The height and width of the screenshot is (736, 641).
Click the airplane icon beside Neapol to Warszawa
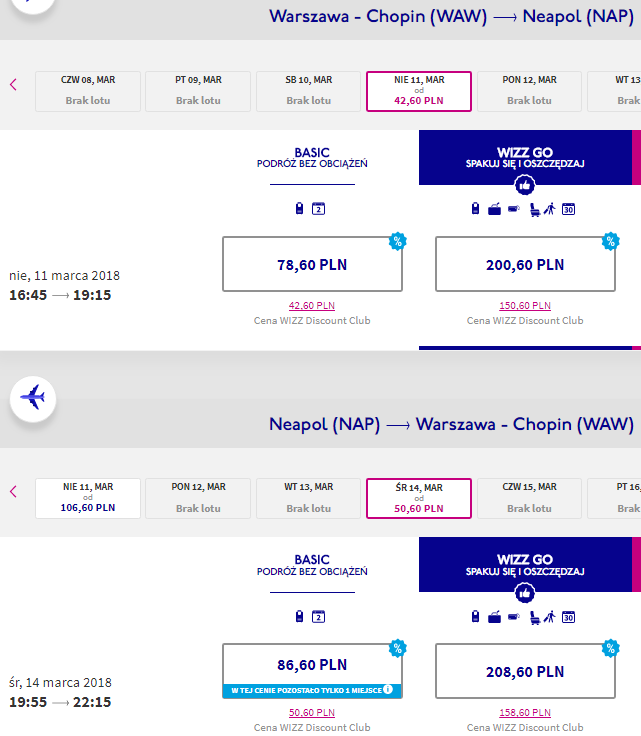(33, 398)
